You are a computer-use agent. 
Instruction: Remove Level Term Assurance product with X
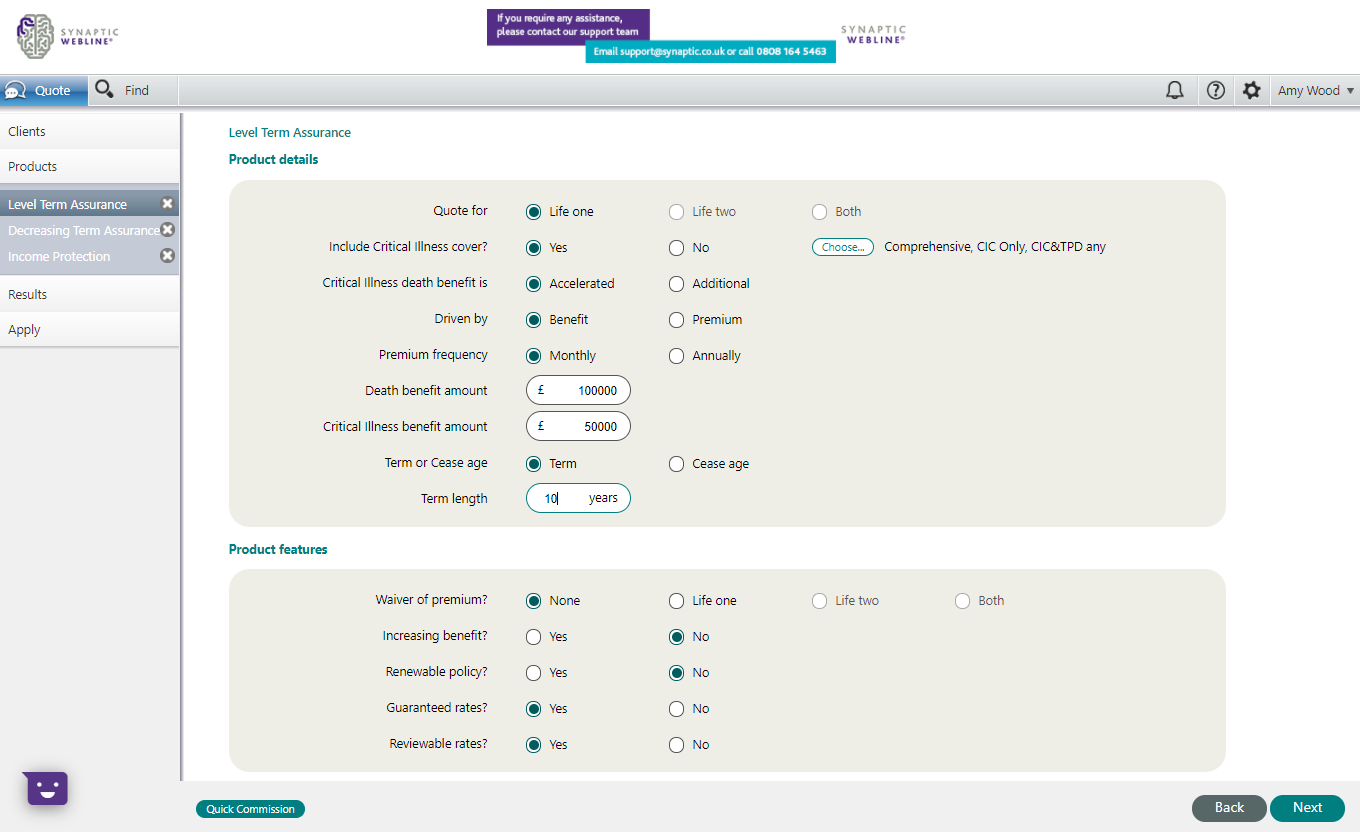click(x=168, y=204)
